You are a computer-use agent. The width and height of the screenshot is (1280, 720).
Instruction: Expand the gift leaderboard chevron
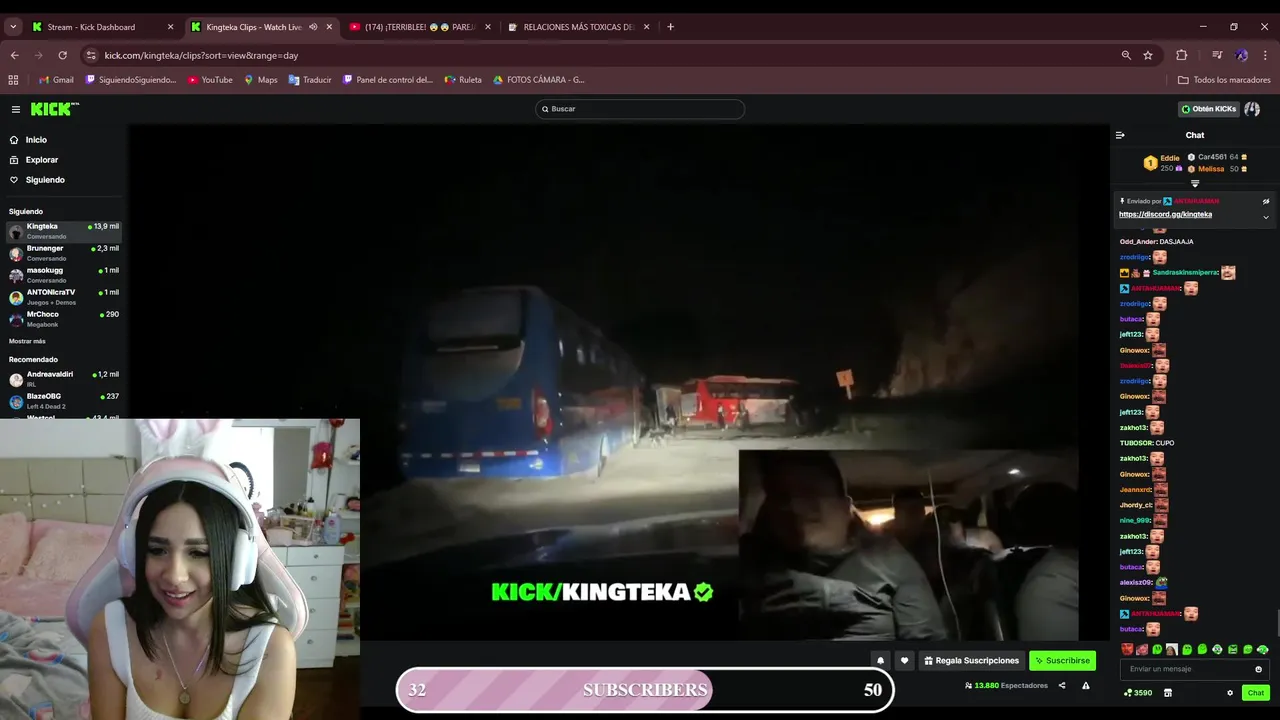(x=1195, y=184)
